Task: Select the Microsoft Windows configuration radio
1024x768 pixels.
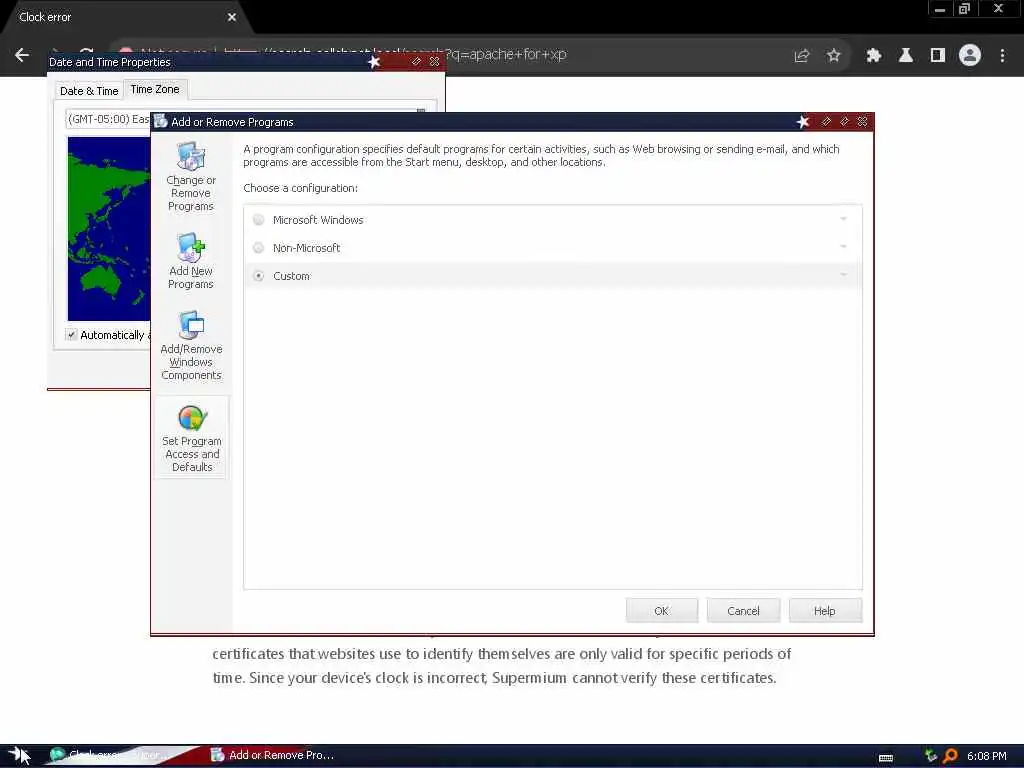Action: click(259, 220)
